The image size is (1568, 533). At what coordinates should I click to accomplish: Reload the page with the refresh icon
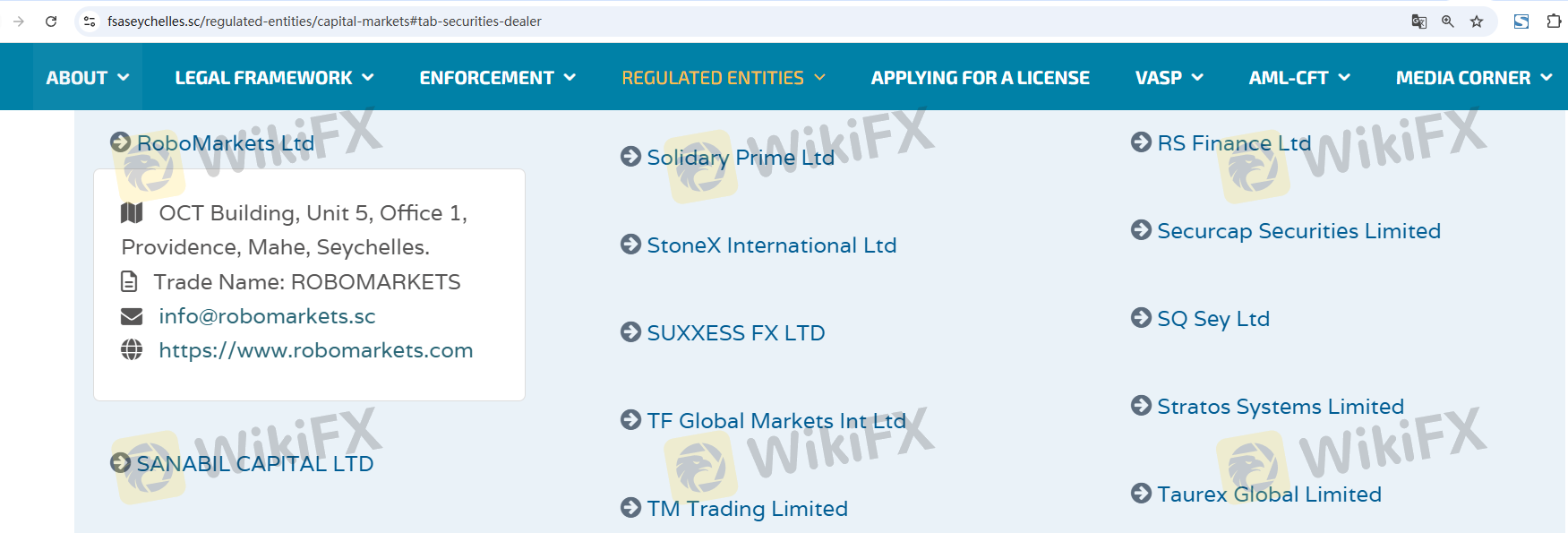click(x=51, y=21)
